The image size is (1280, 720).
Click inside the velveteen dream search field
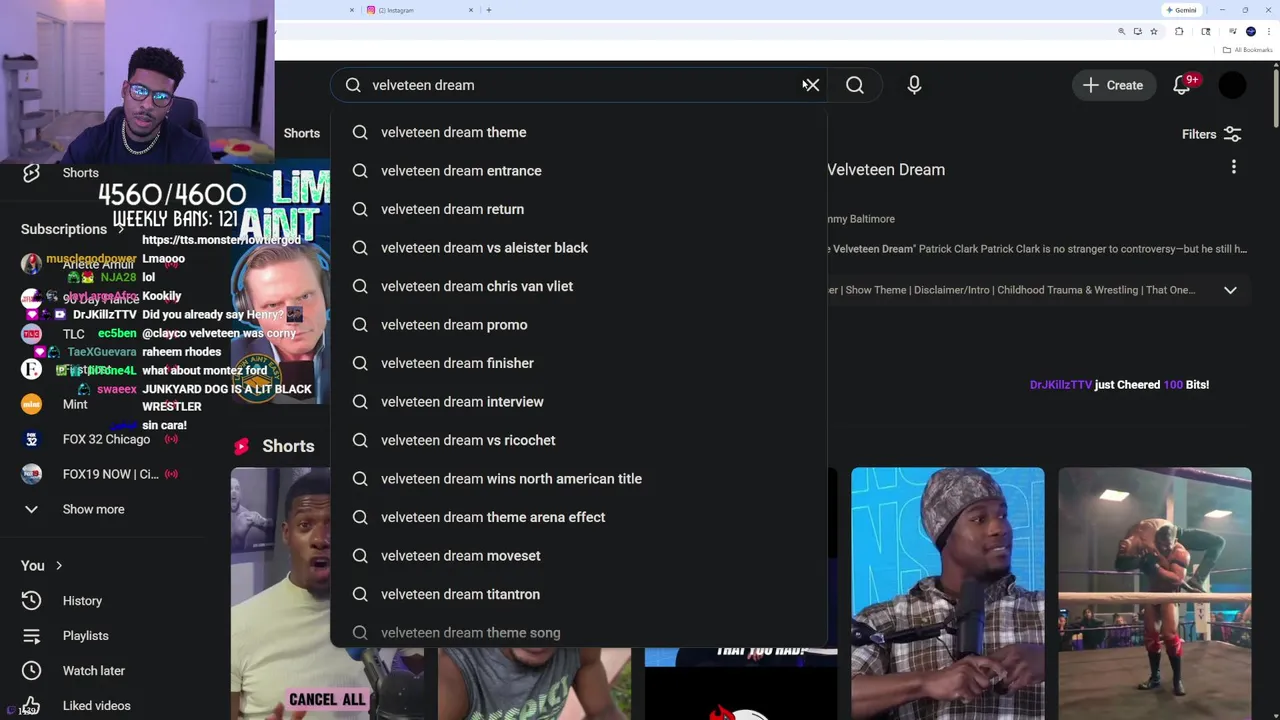click(580, 85)
